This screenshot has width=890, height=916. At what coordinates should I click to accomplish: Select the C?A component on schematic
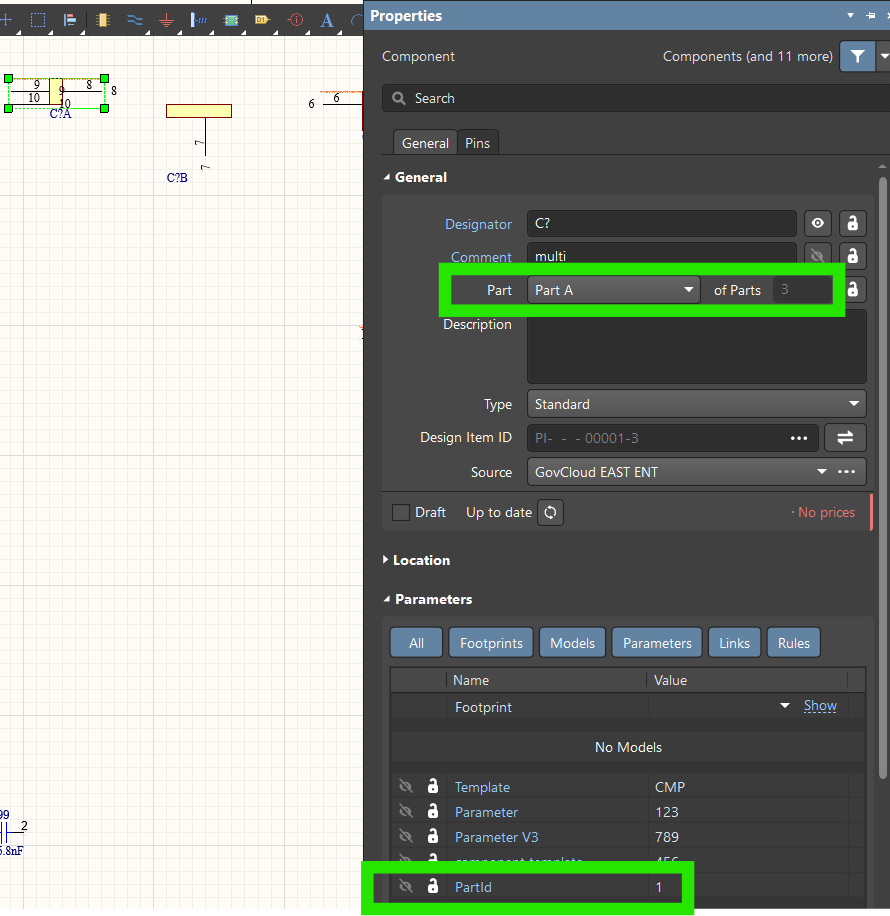point(57,93)
